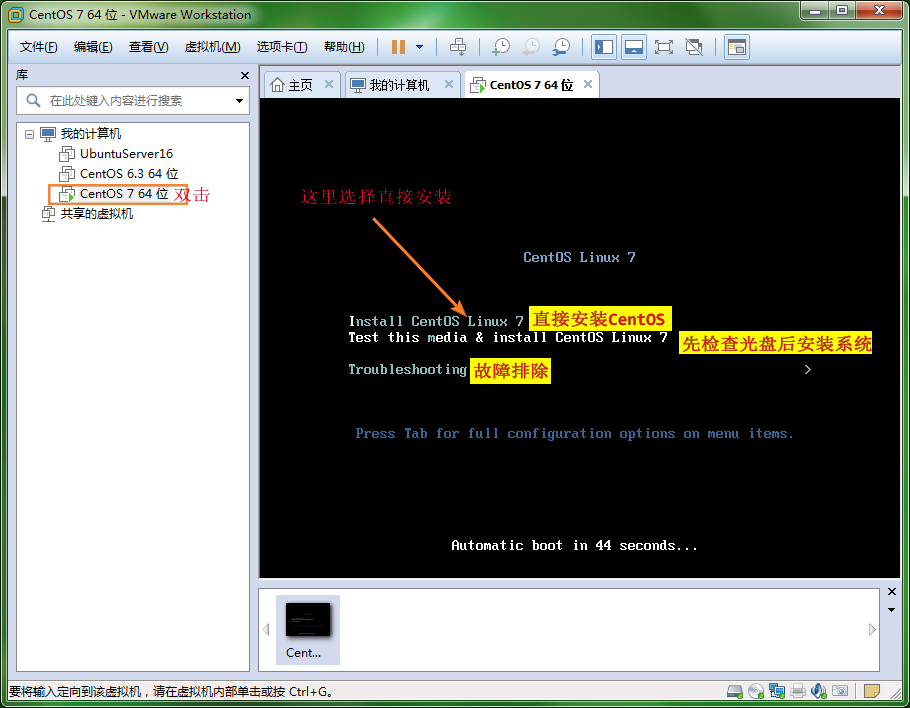Open the snapshot manager icon
The width and height of the screenshot is (910, 708).
[561, 47]
